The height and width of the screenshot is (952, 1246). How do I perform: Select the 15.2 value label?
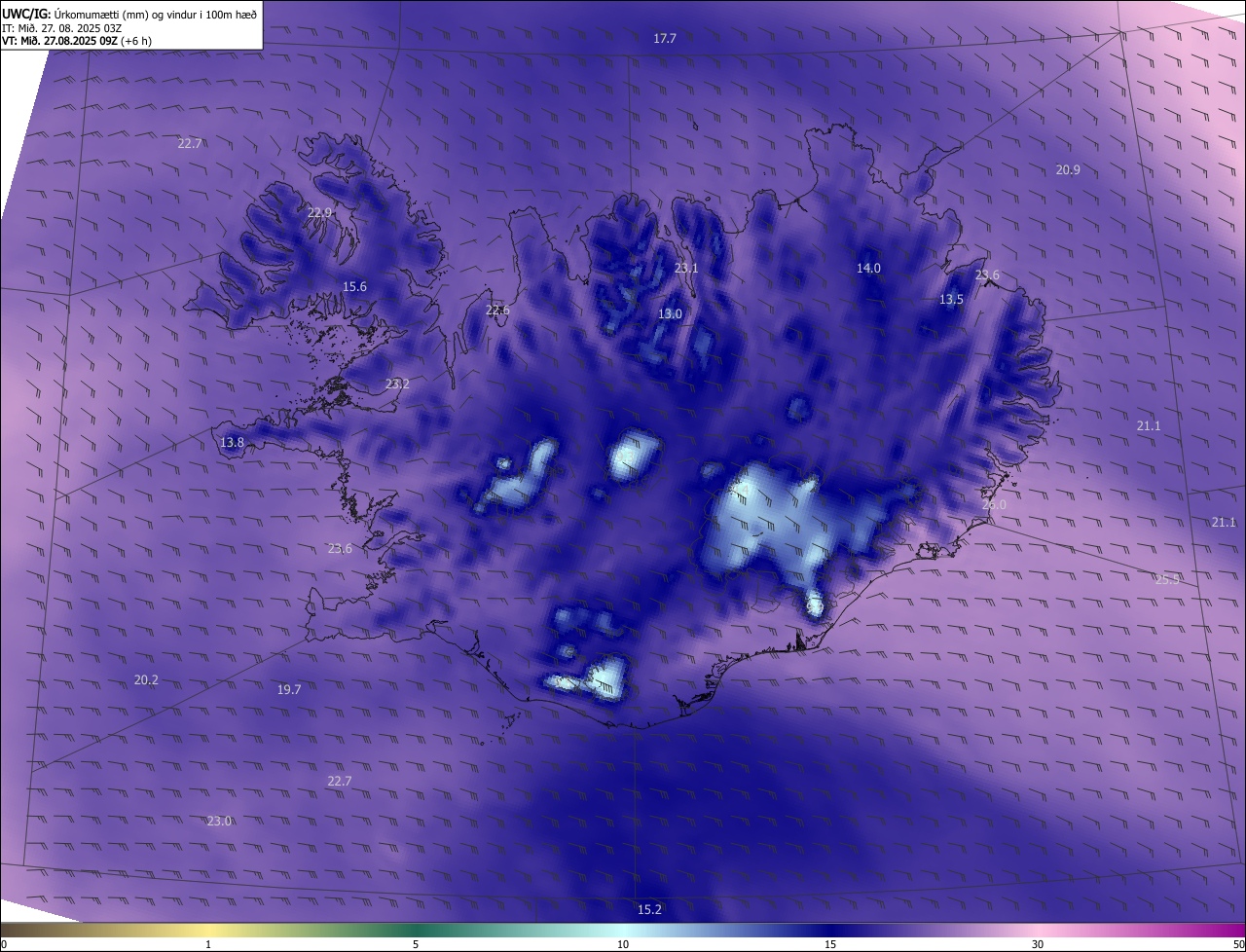pyautogui.click(x=649, y=909)
